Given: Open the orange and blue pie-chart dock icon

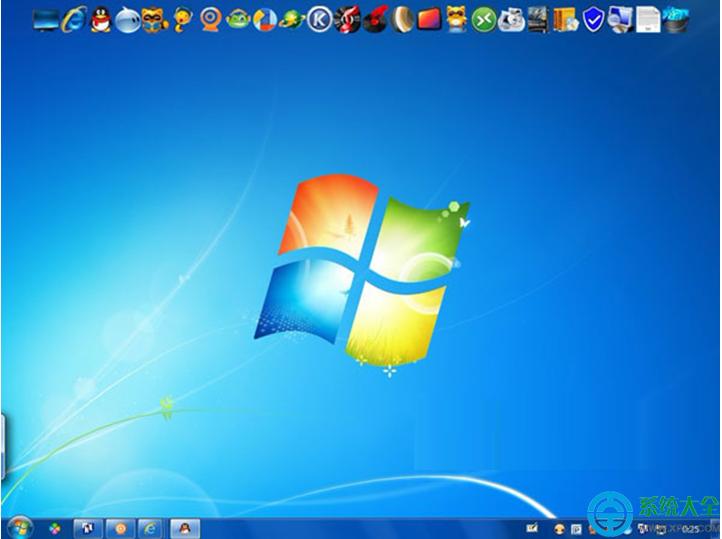Looking at the screenshot, I should [264, 18].
